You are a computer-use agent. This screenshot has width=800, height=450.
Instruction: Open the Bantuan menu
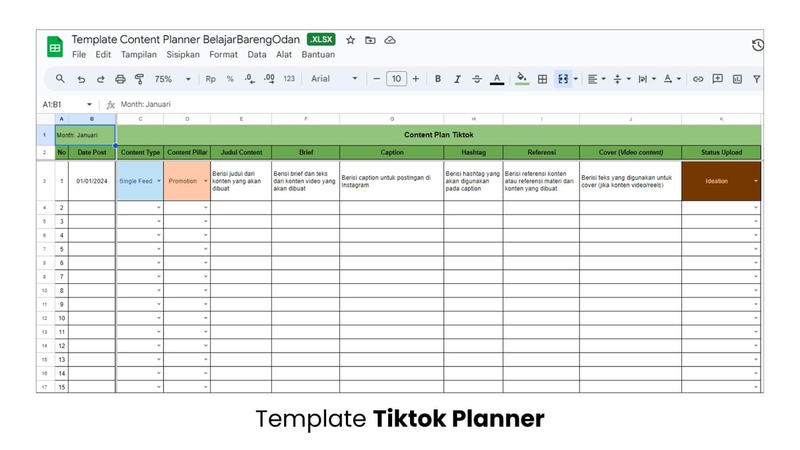click(318, 55)
